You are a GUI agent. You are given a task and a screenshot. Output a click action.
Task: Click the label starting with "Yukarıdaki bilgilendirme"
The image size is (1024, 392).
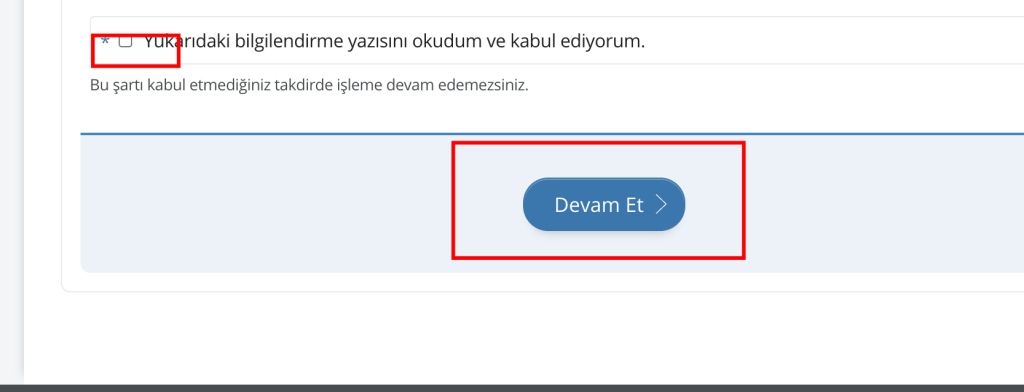[394, 42]
